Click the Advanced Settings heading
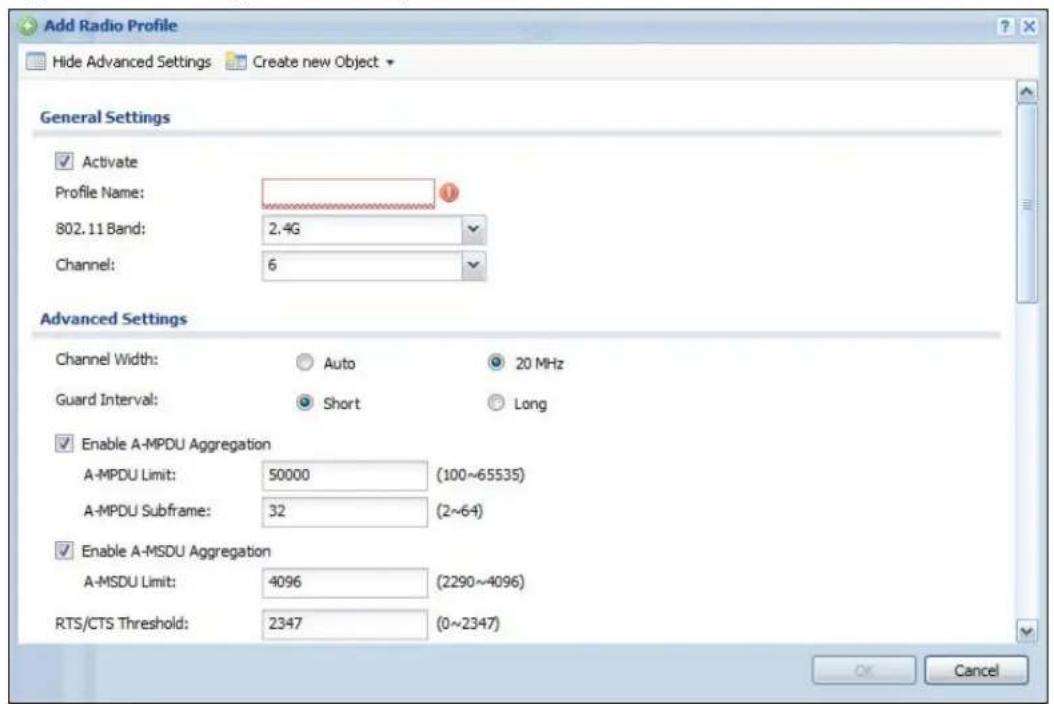The image size is (1054, 704). click(x=114, y=319)
